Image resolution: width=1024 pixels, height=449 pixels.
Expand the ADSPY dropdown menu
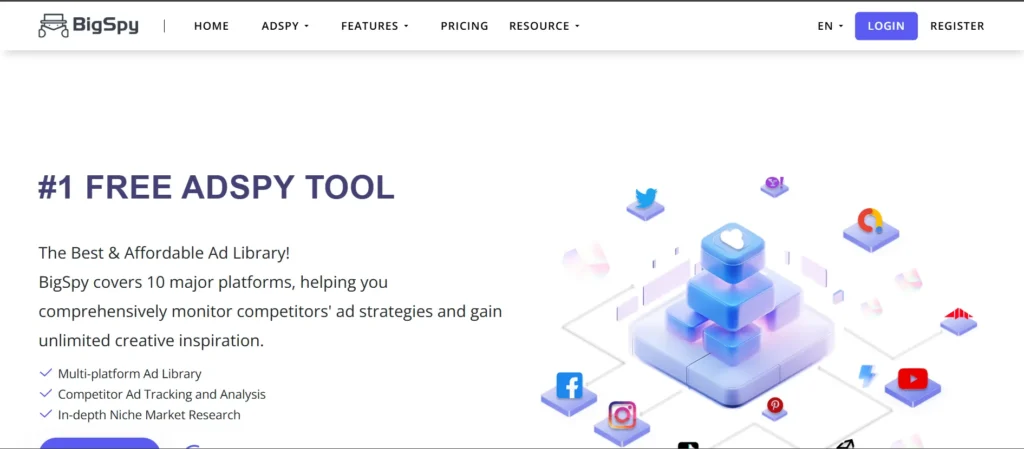(x=285, y=26)
